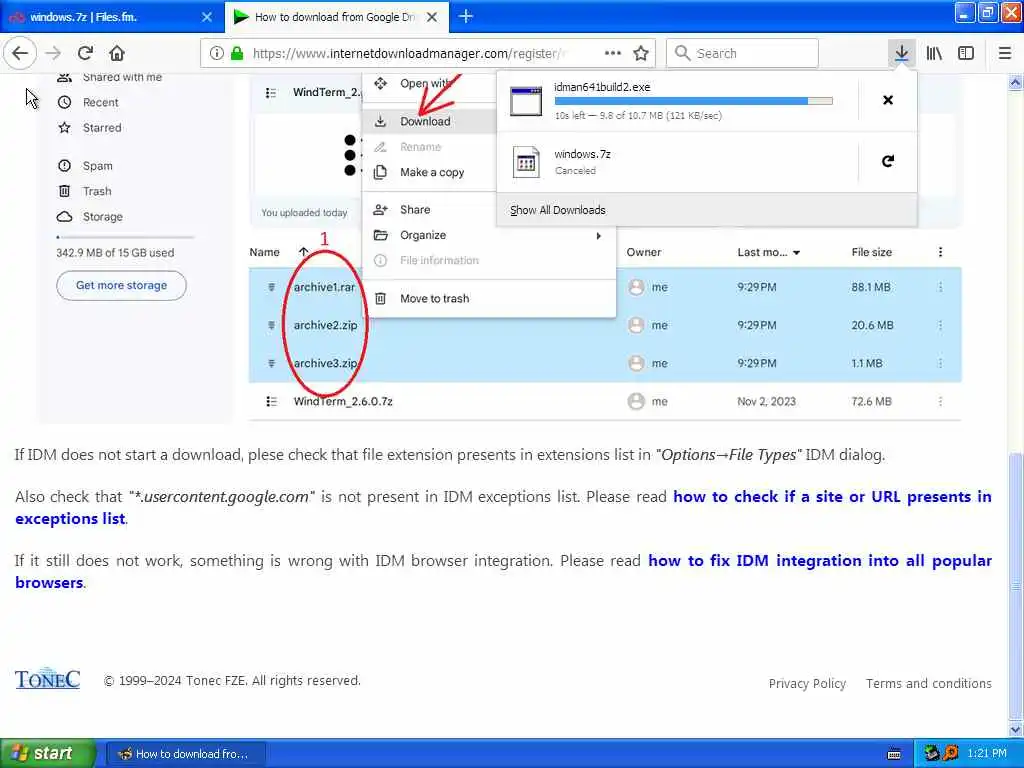Click the URL address bar

tap(408, 53)
